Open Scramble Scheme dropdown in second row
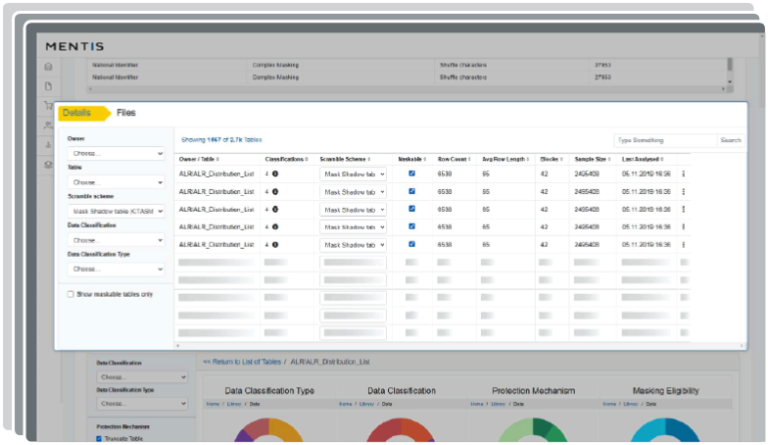 click(352, 192)
